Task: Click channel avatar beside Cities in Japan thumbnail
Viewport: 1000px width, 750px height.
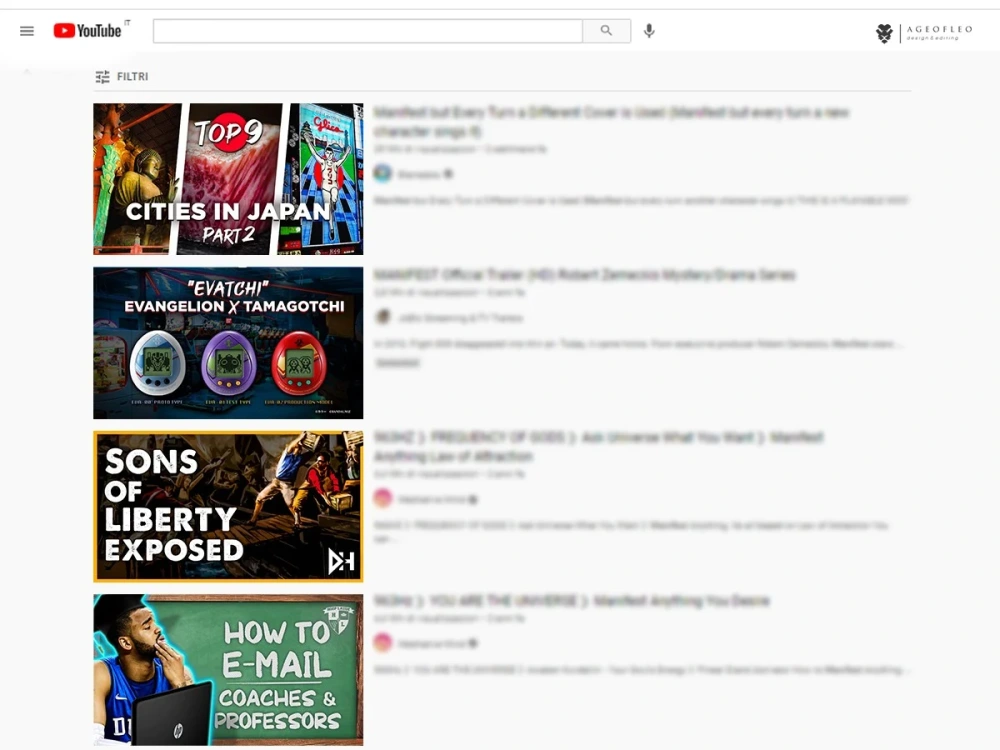Action: 383,173
